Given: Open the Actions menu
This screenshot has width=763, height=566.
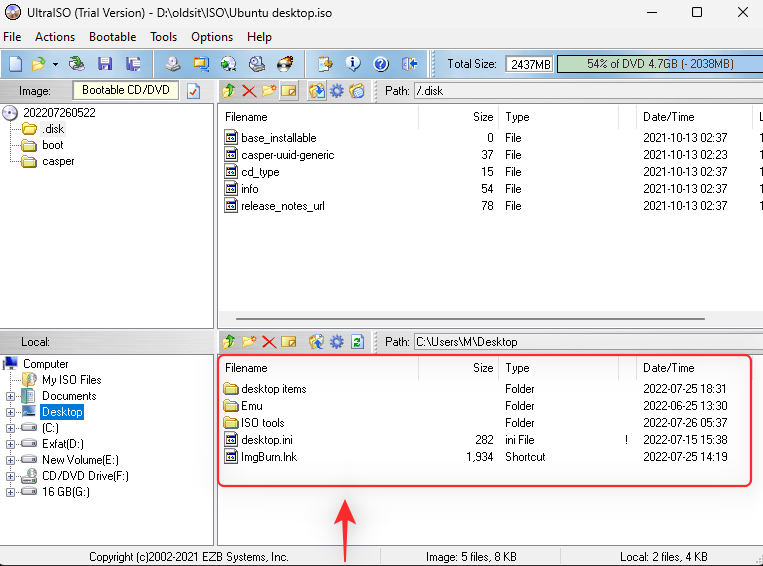Looking at the screenshot, I should click(x=55, y=37).
